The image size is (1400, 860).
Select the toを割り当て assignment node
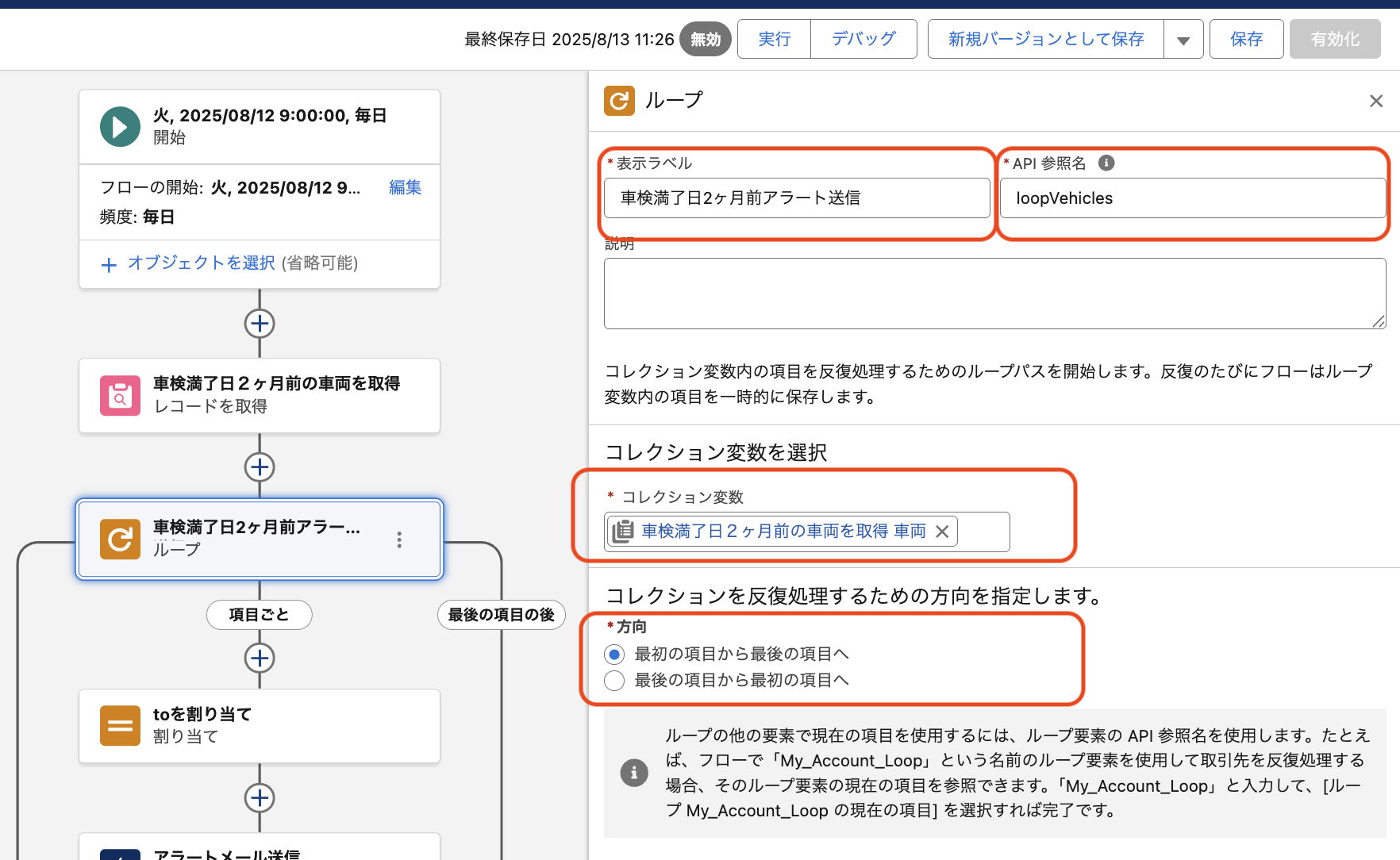pyautogui.click(x=260, y=726)
